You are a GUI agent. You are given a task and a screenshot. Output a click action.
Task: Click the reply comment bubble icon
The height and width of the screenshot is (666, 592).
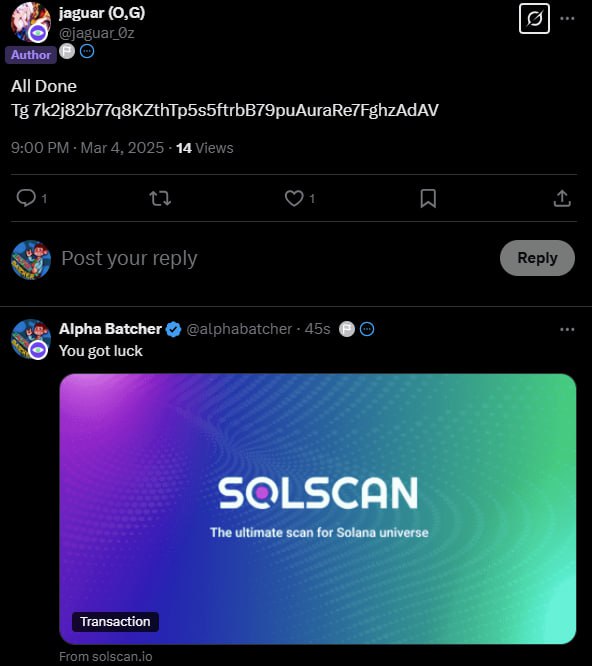(x=26, y=198)
